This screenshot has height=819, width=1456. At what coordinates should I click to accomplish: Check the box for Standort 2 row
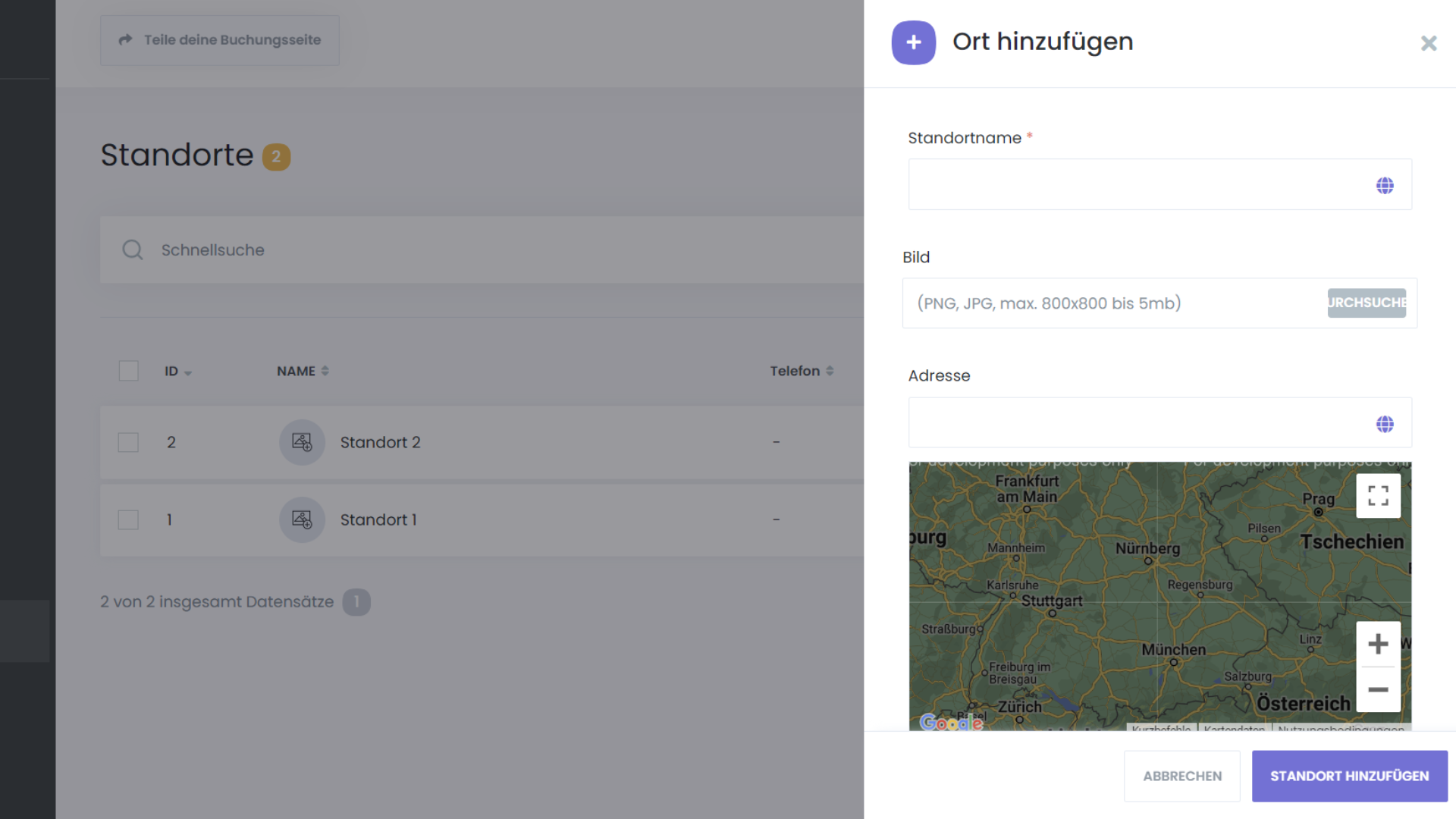point(128,442)
